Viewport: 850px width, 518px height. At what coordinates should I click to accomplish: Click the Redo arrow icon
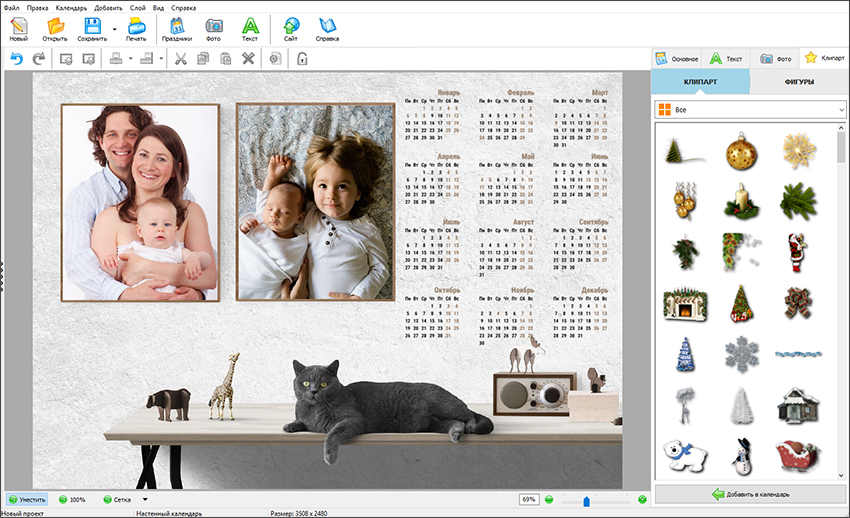coord(38,59)
